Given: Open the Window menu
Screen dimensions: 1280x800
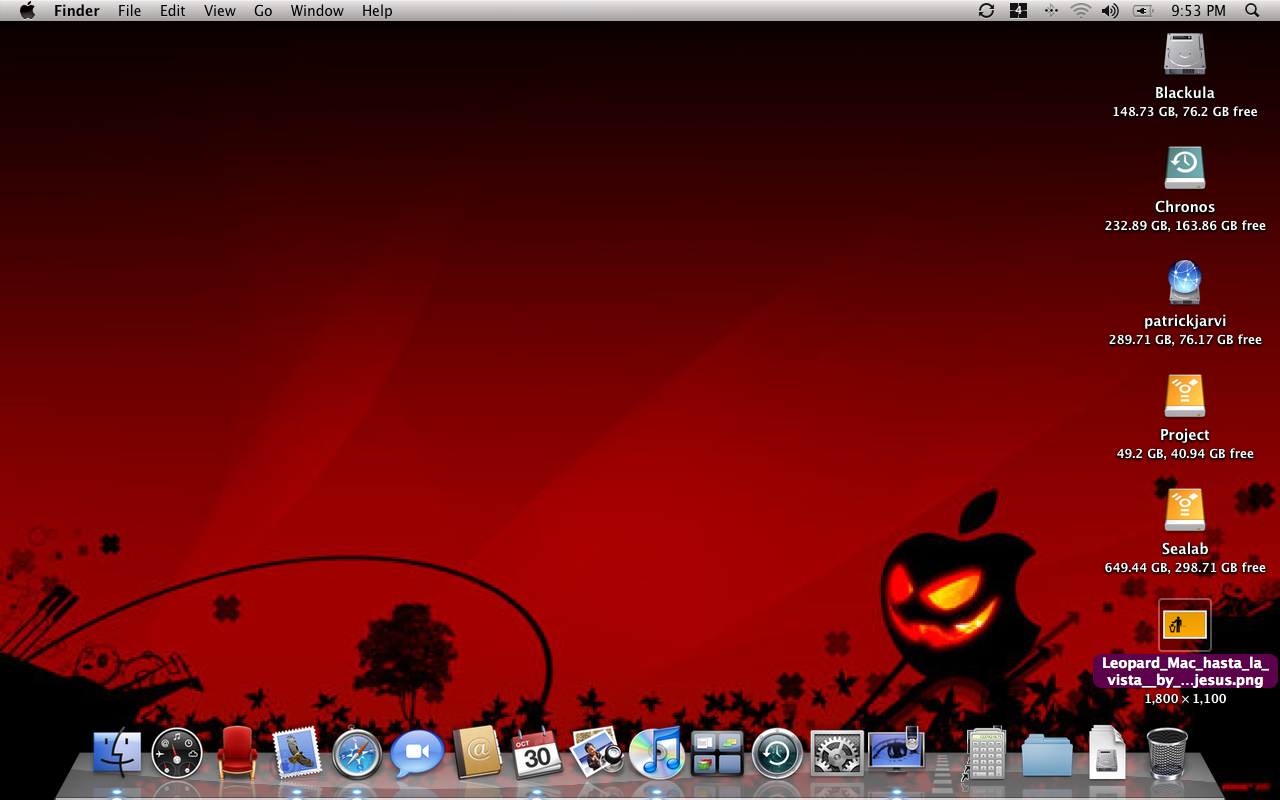Looking at the screenshot, I should click(317, 11).
